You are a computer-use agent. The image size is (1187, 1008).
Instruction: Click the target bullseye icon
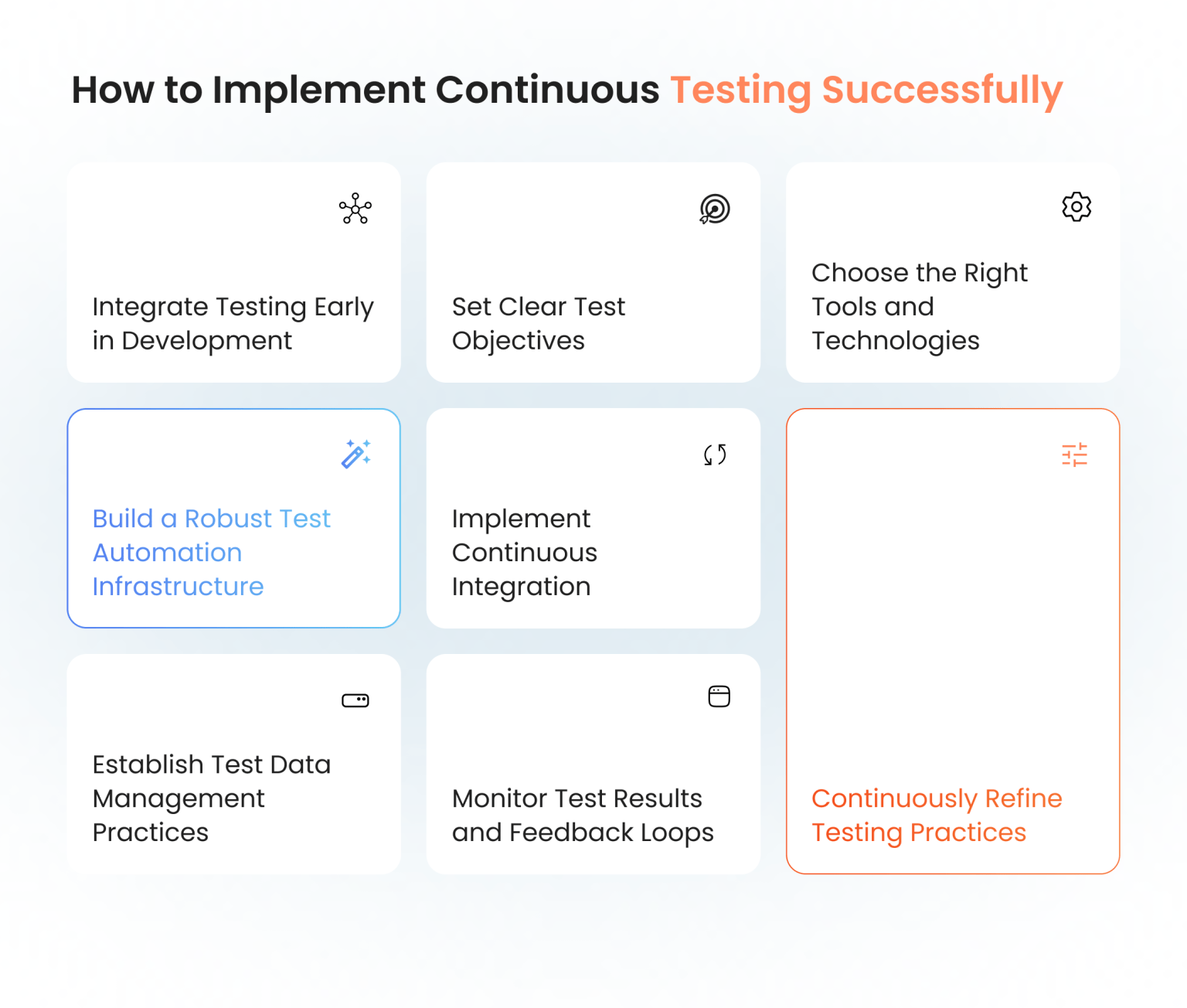pyautogui.click(x=715, y=209)
